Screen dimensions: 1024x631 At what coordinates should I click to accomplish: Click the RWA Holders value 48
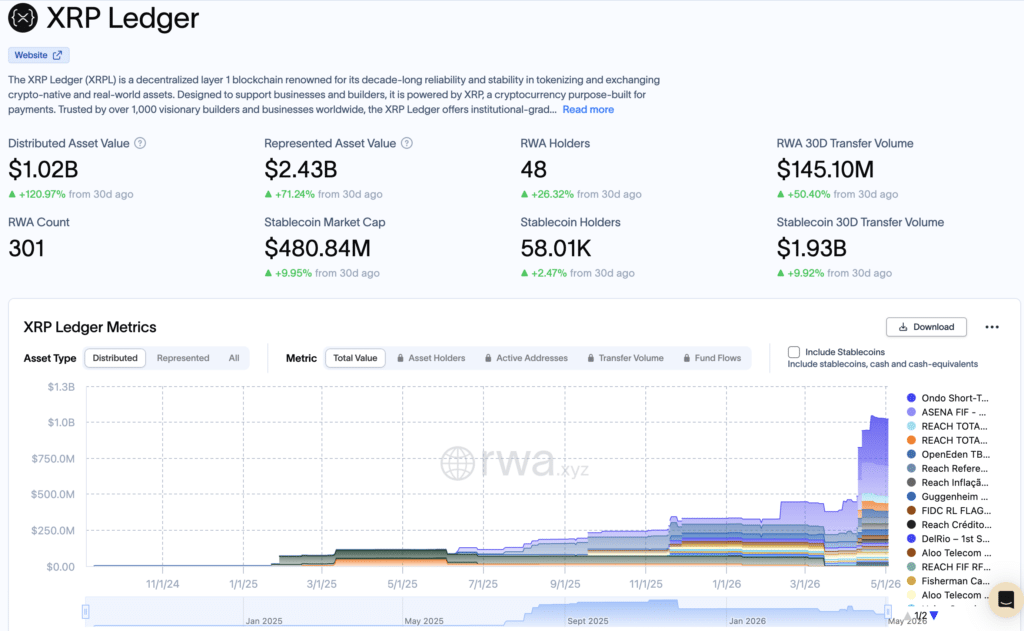point(534,170)
